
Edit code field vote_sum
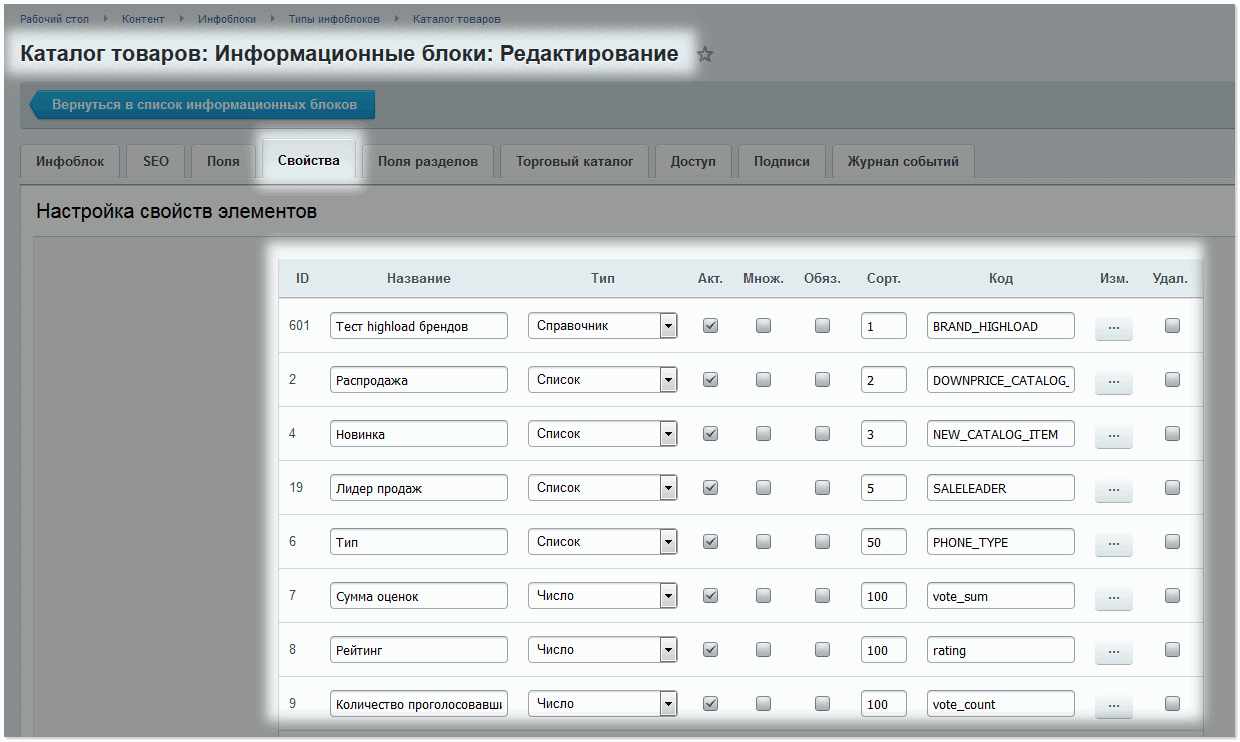pyautogui.click(x=1001, y=596)
